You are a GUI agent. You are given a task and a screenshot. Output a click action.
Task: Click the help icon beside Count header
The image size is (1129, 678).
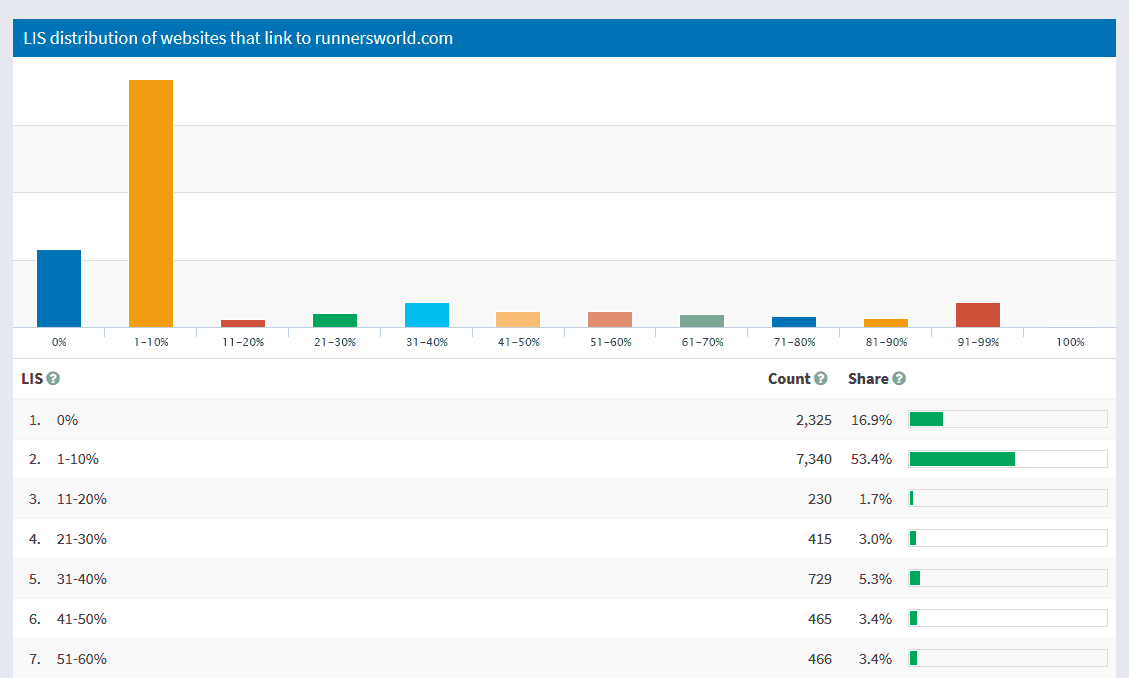tap(821, 379)
